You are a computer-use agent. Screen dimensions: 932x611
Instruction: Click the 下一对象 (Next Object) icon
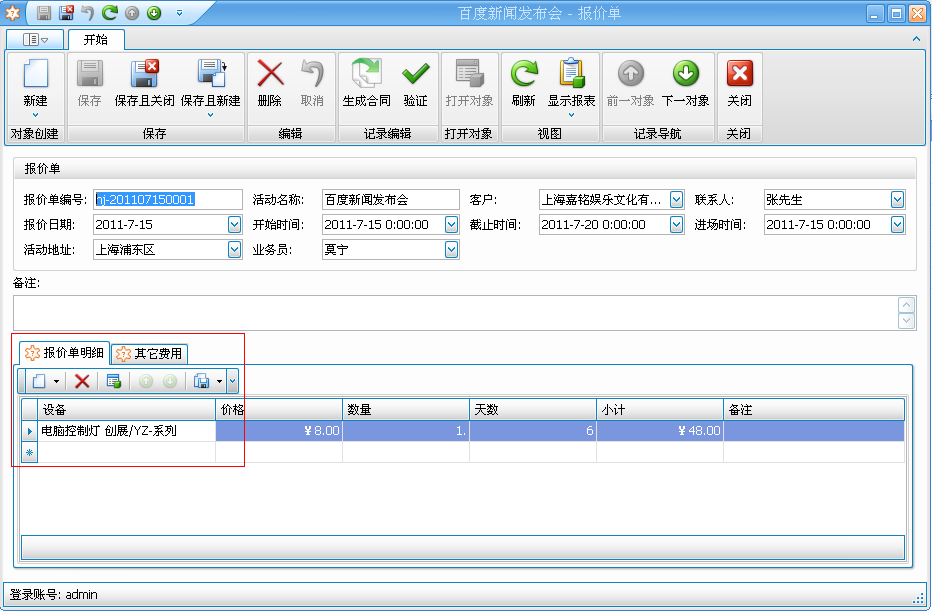pos(685,74)
